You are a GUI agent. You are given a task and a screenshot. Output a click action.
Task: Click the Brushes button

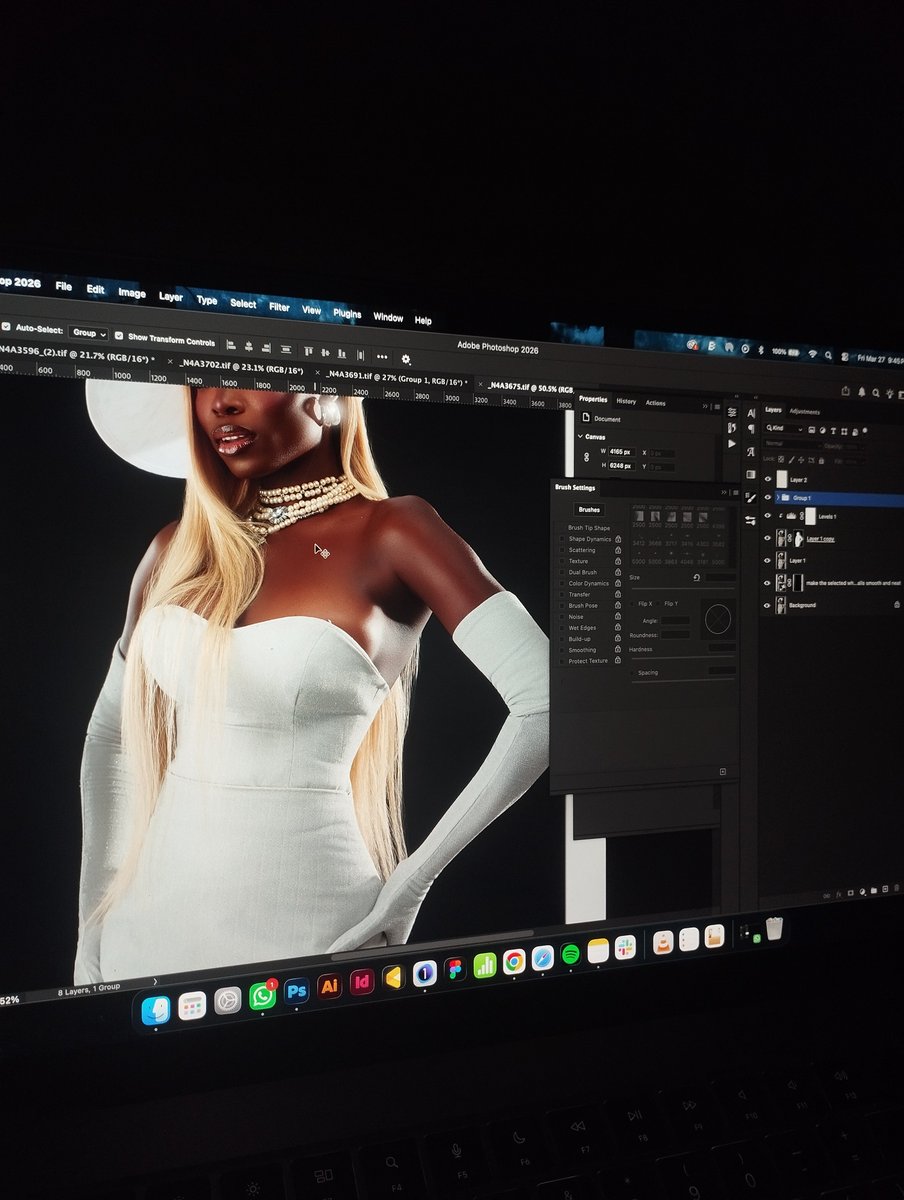tap(589, 510)
